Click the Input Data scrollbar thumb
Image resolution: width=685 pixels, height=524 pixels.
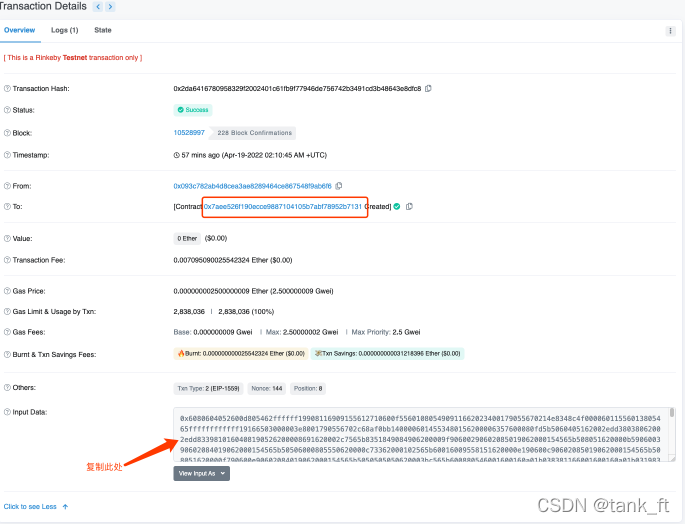[x=672, y=413]
